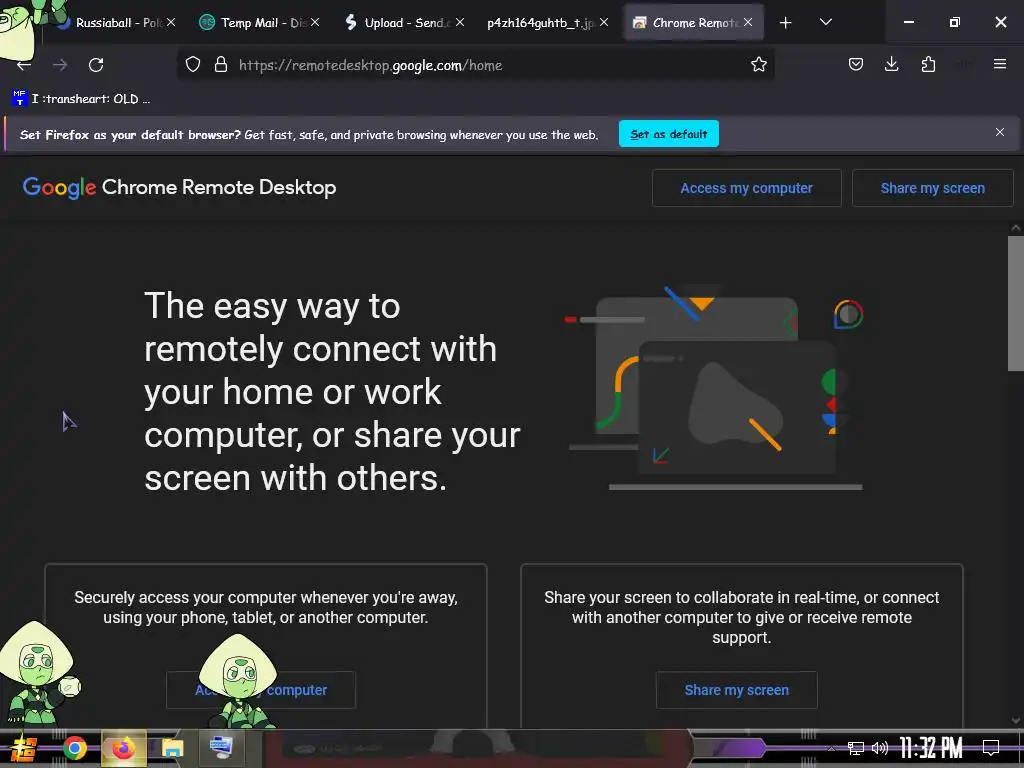Viewport: 1024px width, 768px height.
Task: Open the Pocket save icon
Action: click(856, 65)
